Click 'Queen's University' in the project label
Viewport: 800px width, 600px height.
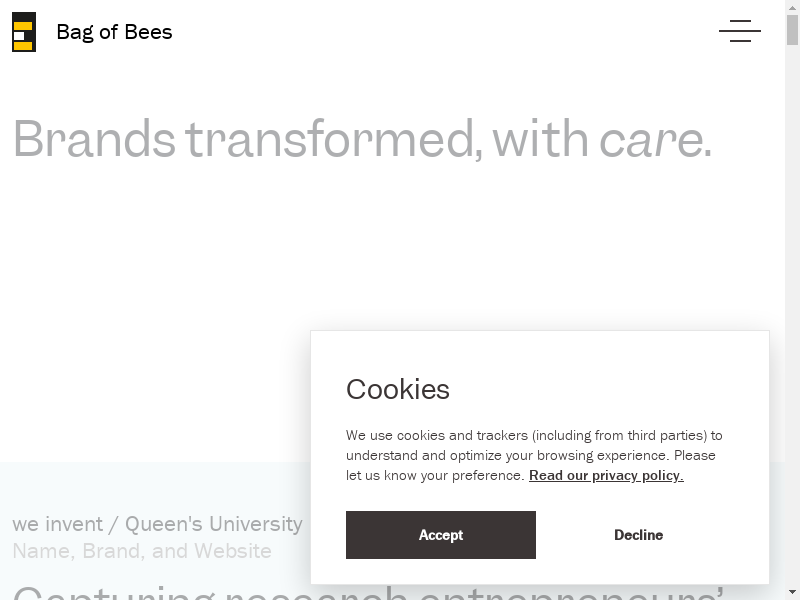click(x=213, y=524)
